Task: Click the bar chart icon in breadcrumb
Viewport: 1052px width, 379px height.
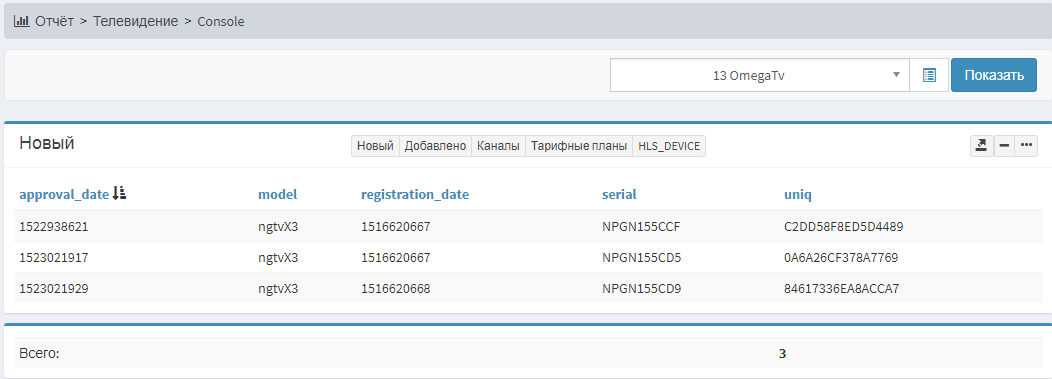Action: [21, 21]
